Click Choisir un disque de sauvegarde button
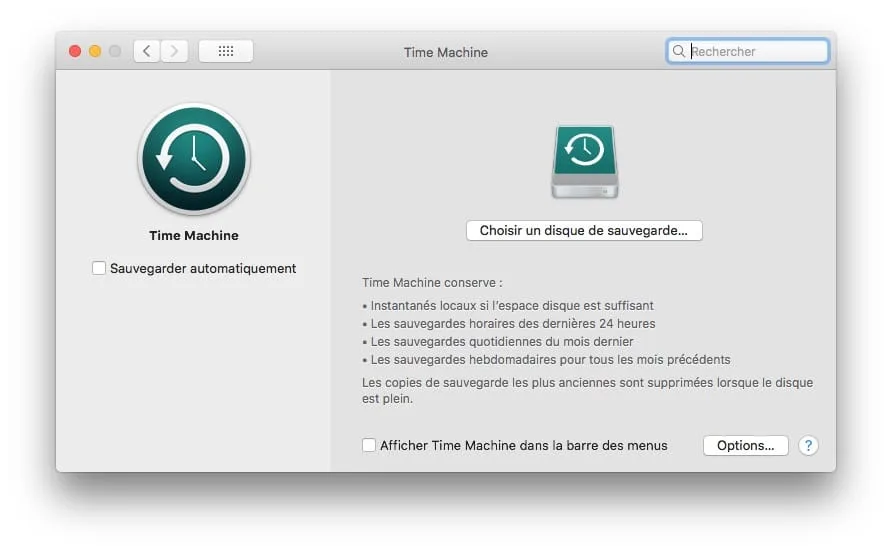The height and width of the screenshot is (552, 892). click(584, 230)
